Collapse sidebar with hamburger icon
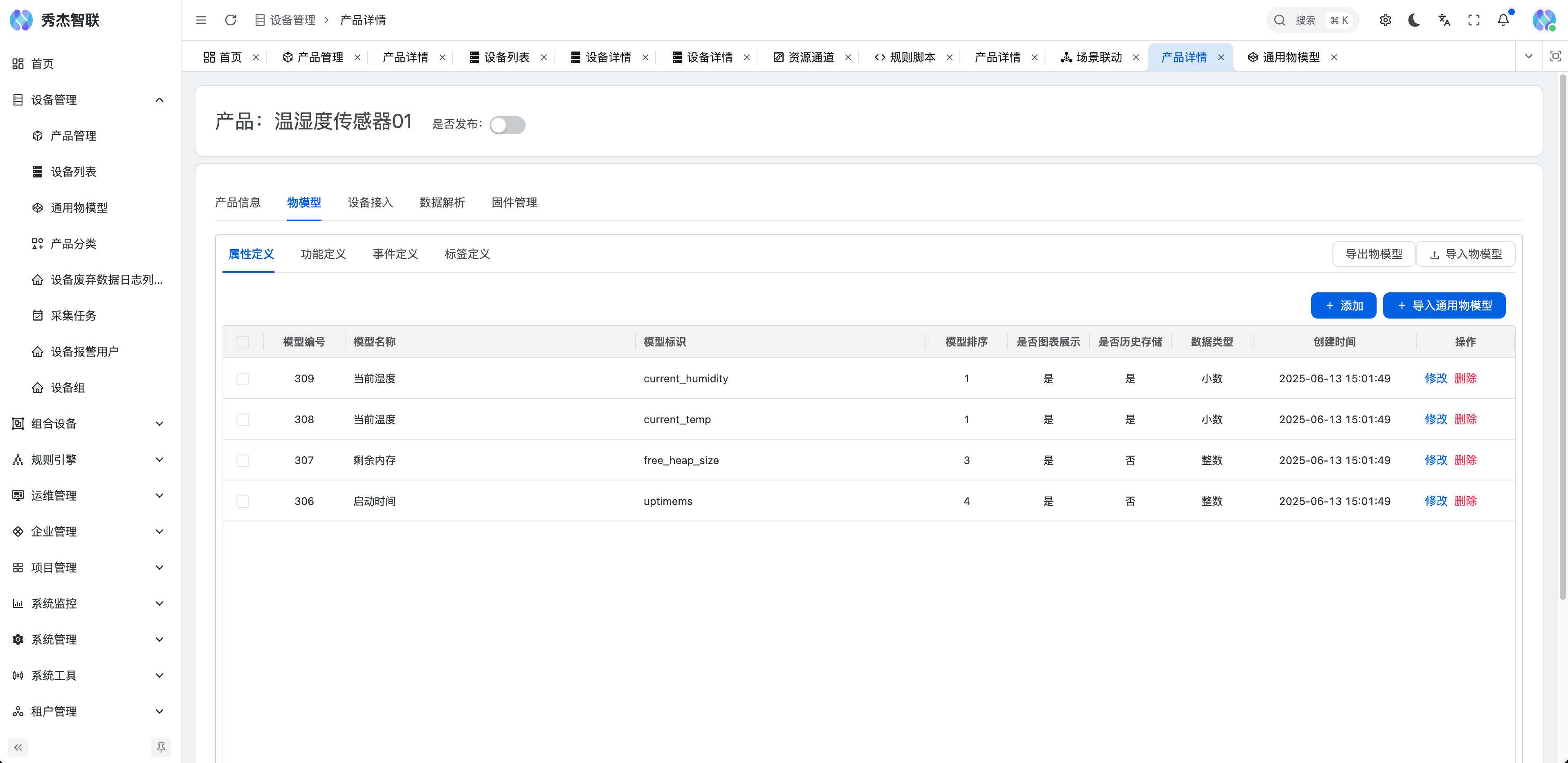The width and height of the screenshot is (1568, 763). (201, 20)
